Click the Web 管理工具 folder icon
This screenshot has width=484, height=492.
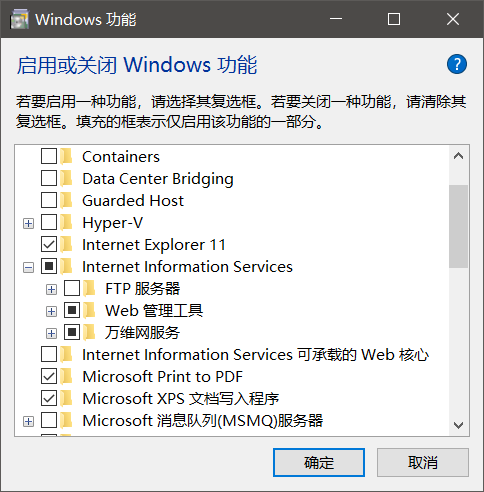point(90,310)
